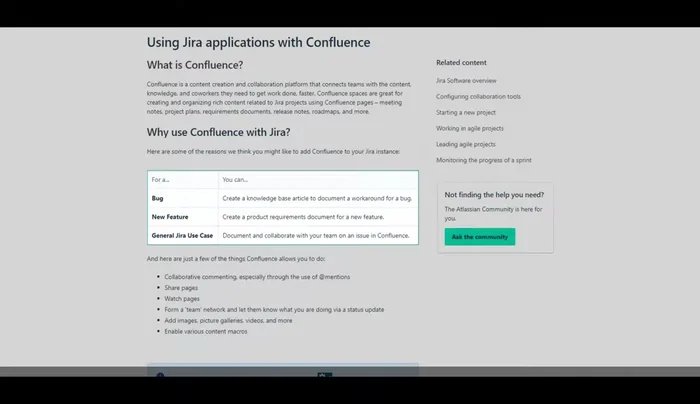Click the 'Add images, picture galleries' bullet item
The height and width of the screenshot is (404, 700).
[x=228, y=321]
